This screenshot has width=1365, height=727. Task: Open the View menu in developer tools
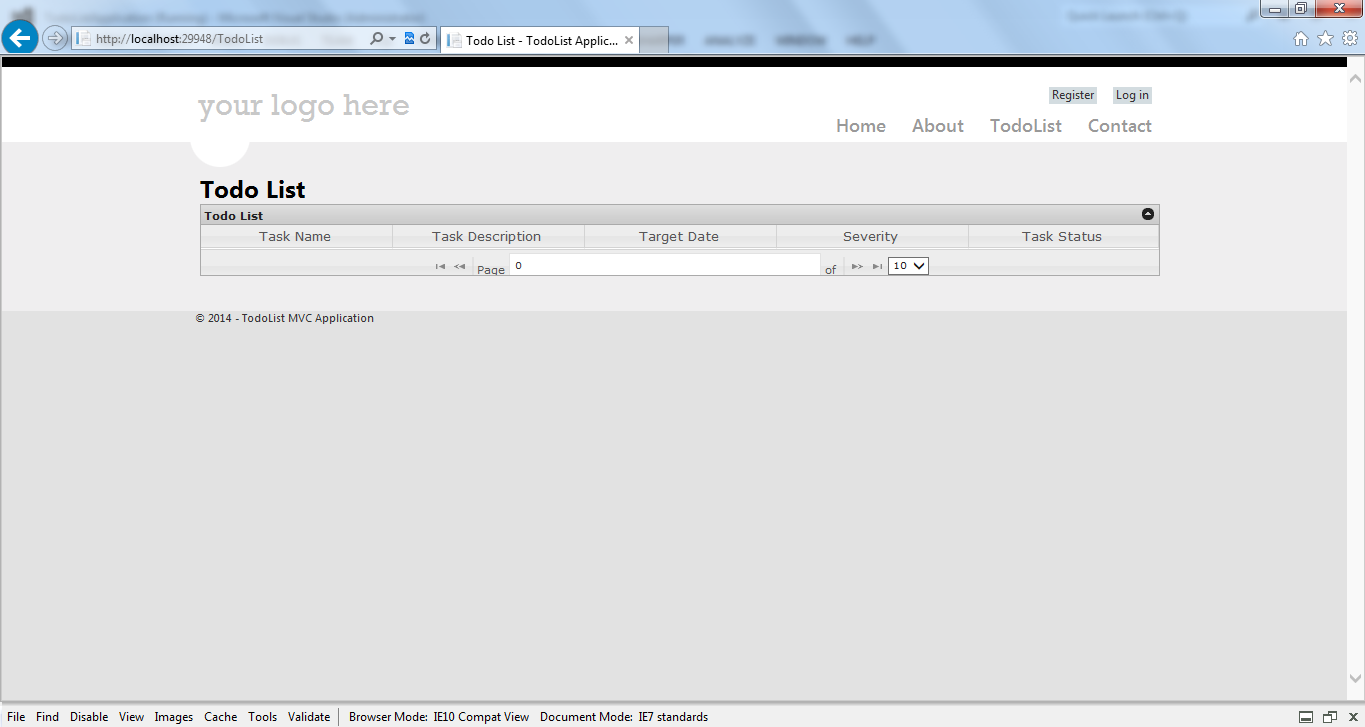tap(131, 717)
